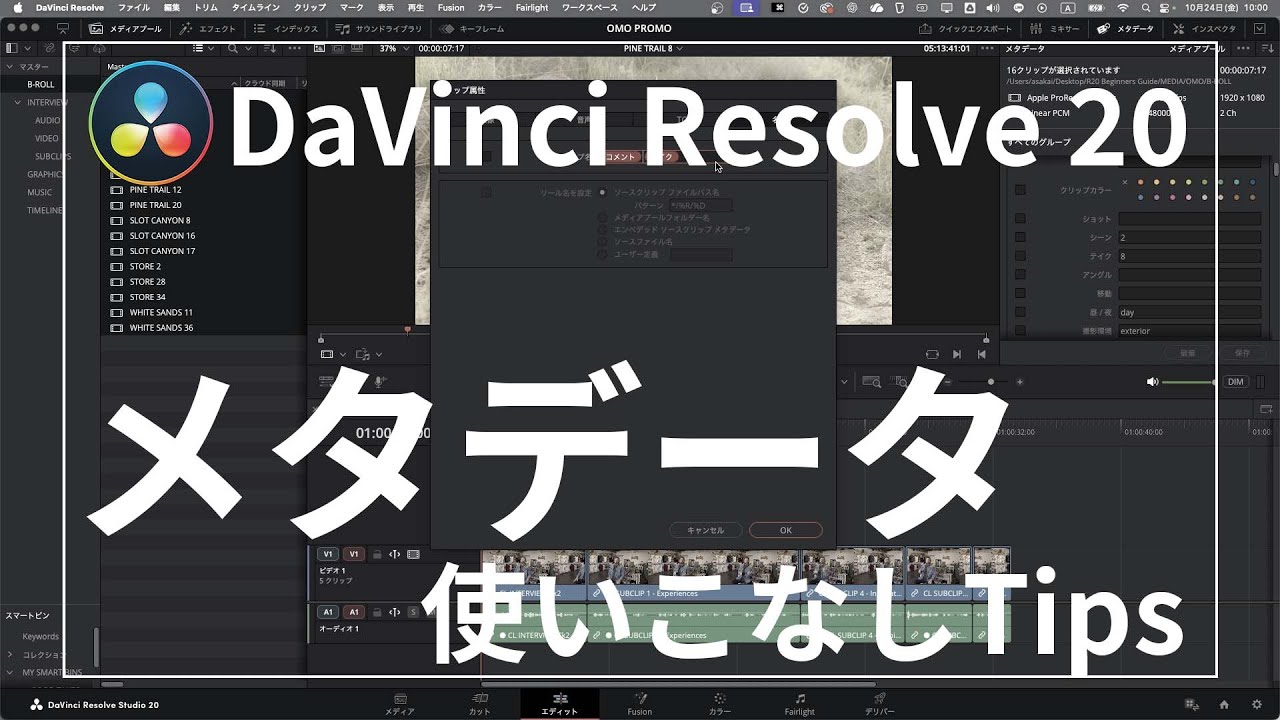Viewport: 1280px width, 720px height.
Task: Open the Playback (再生) menu
Action: point(416,8)
